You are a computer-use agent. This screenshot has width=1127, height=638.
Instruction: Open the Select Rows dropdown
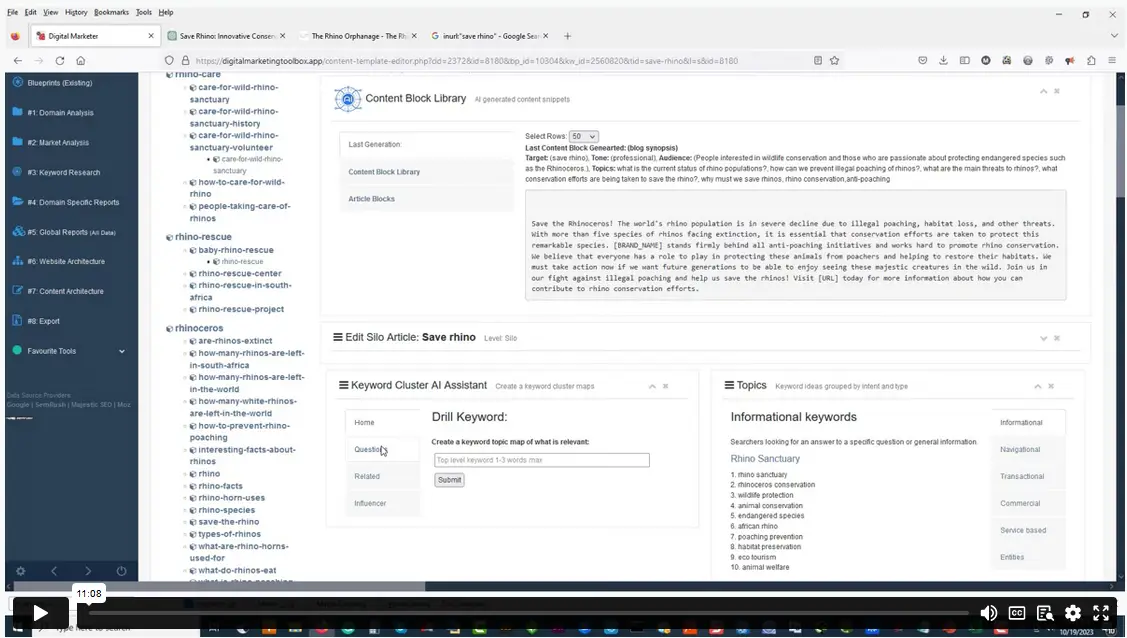point(583,136)
